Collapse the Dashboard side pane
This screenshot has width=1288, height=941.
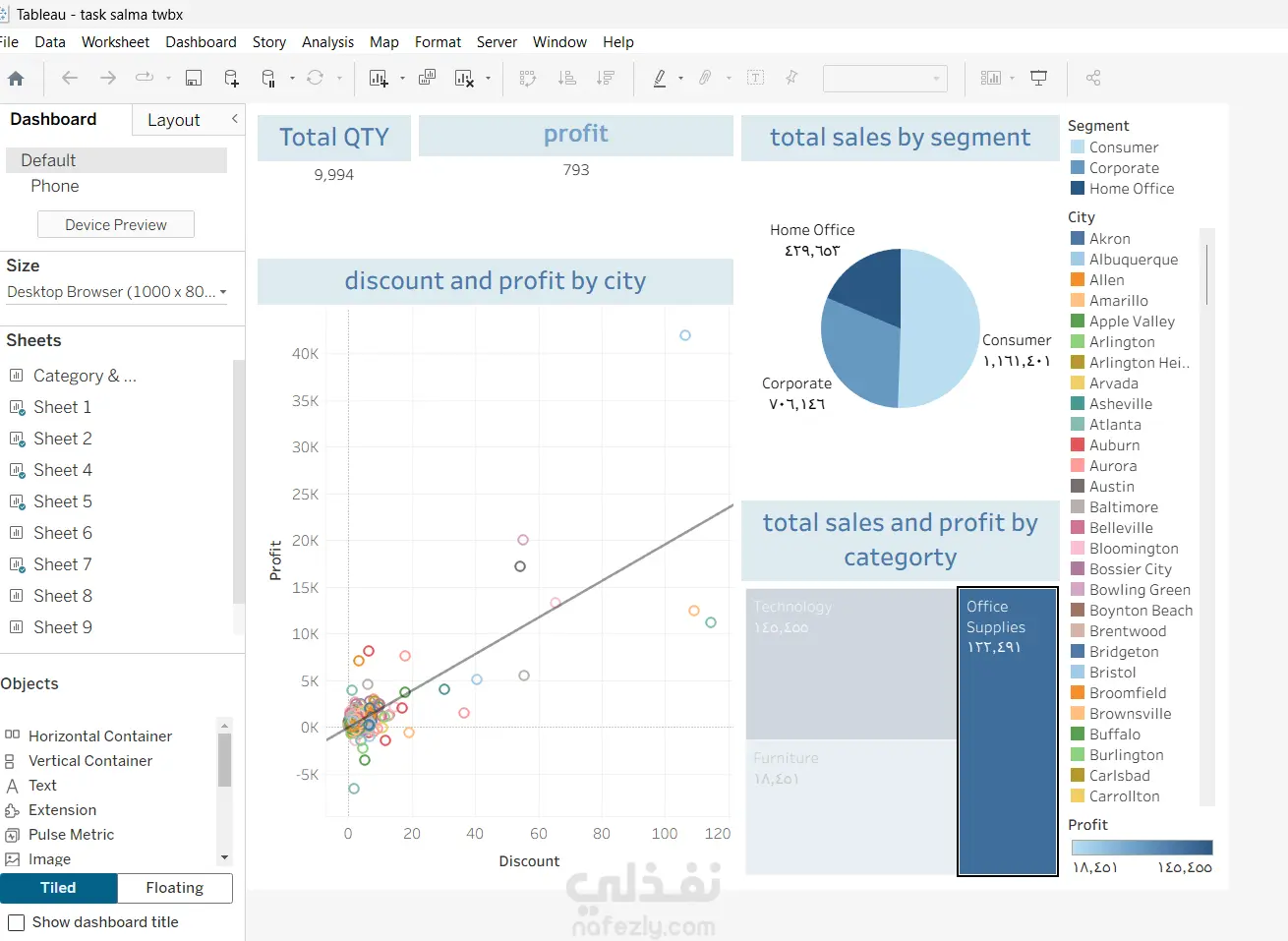coord(235,119)
